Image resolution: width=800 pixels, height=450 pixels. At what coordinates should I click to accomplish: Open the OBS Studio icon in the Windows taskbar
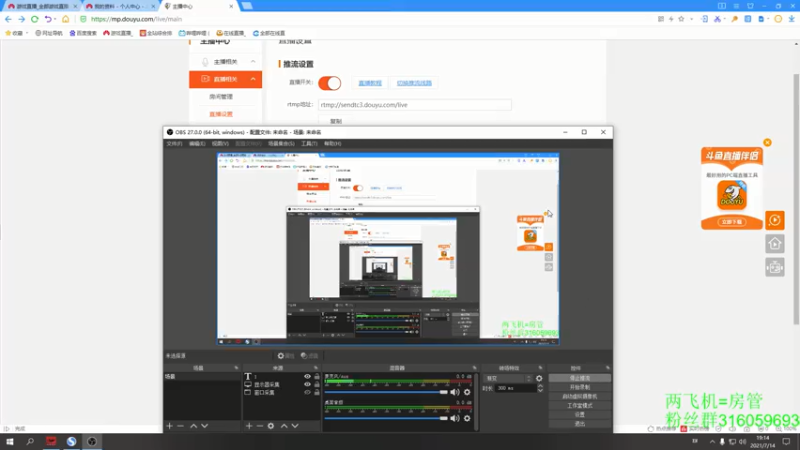(92, 441)
